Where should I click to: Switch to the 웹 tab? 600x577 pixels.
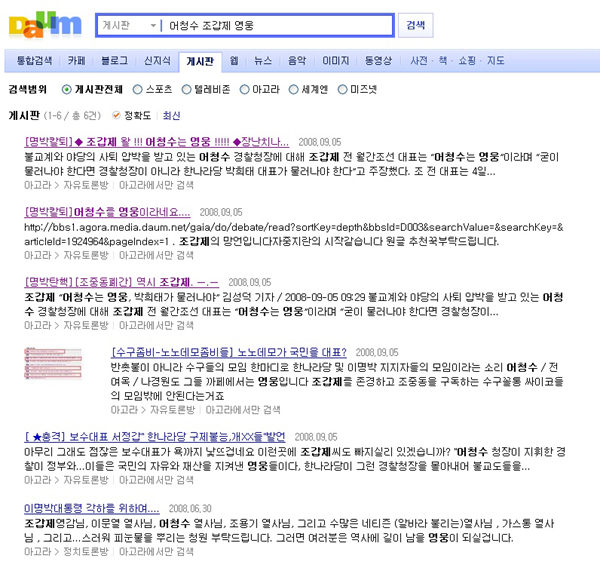click(x=234, y=60)
